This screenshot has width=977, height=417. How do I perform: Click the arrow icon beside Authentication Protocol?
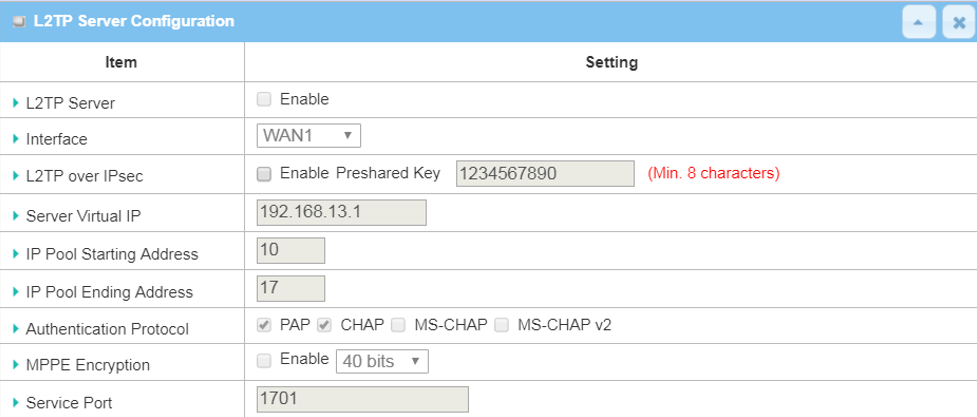[x=16, y=329]
